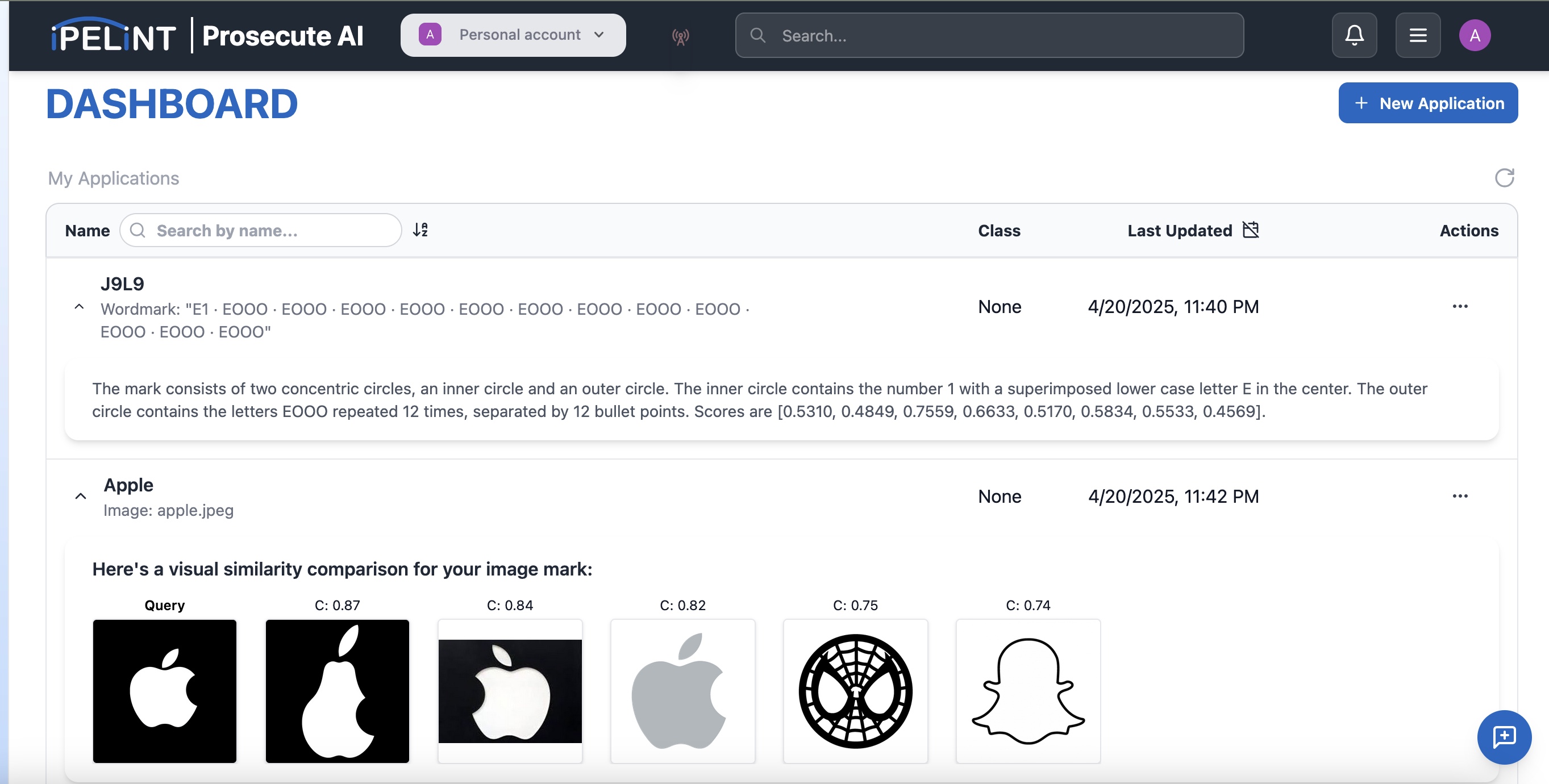This screenshot has height=784, width=1549.
Task: Click the iPELINT Prosecute AI logo
Action: point(207,36)
